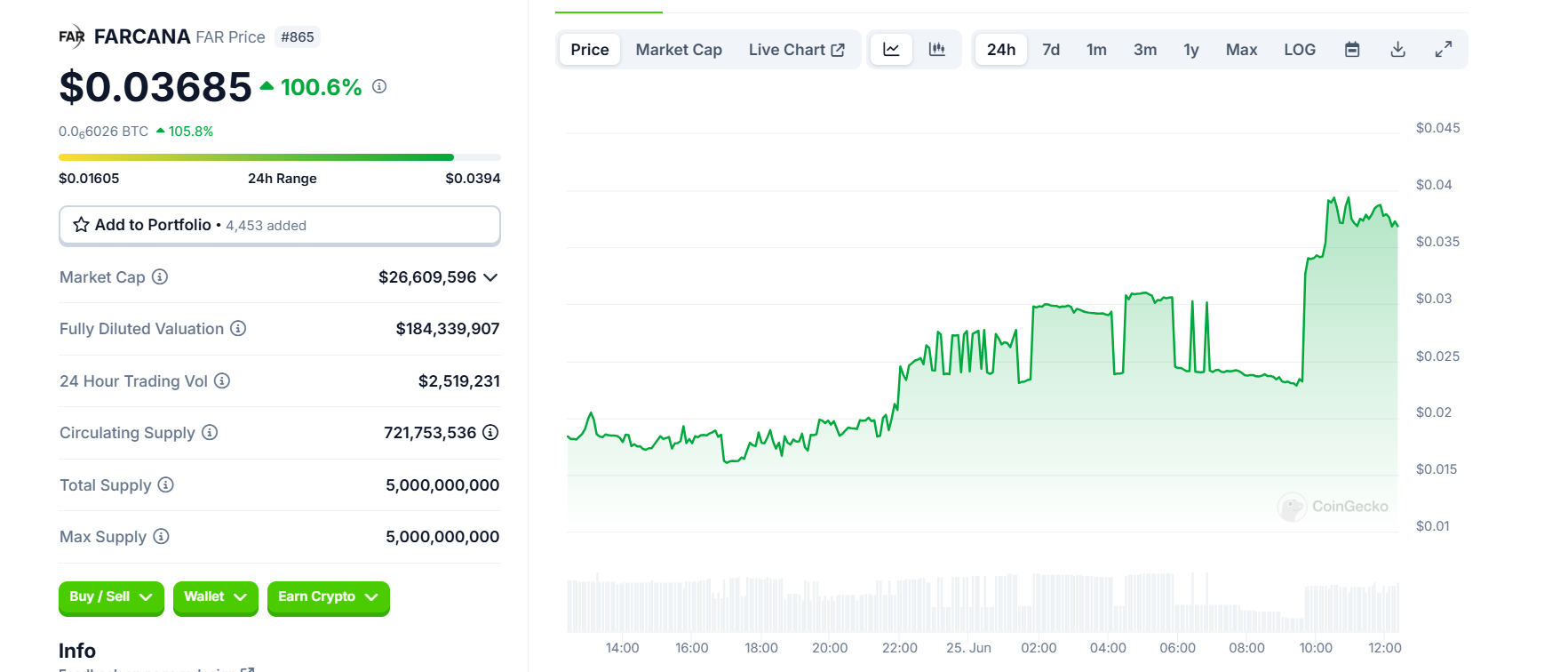Click the Fully Diluted Valuation info icon
This screenshot has width=1568, height=672.
(x=238, y=329)
